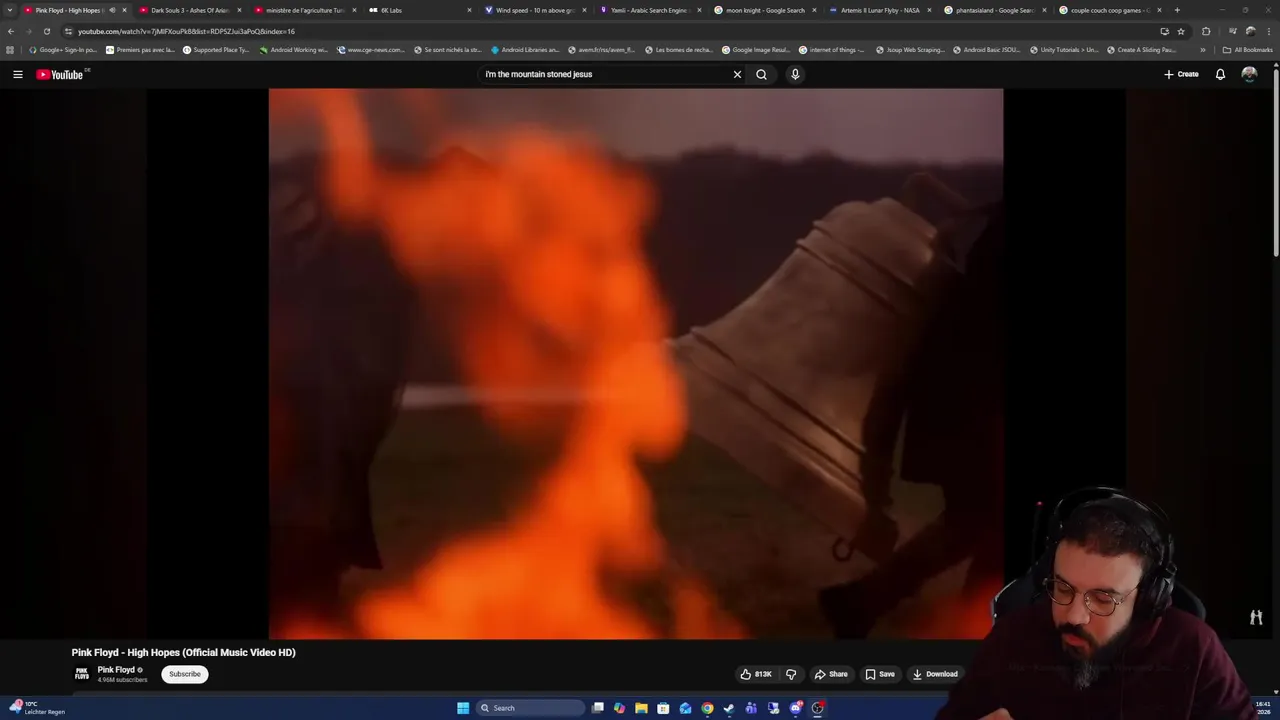The width and height of the screenshot is (1280, 720).
Task: Open Task View on the taskbar
Action: pyautogui.click(x=597, y=708)
